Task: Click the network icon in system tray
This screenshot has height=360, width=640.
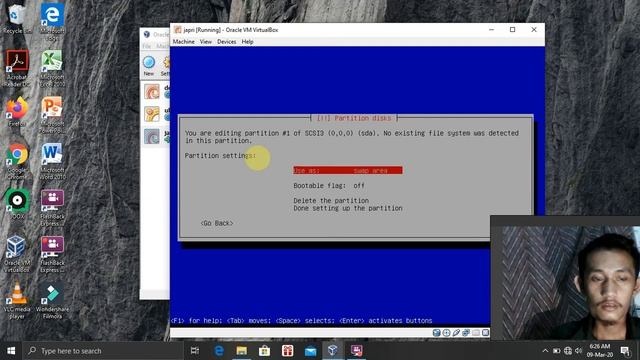Action: (x=568, y=351)
